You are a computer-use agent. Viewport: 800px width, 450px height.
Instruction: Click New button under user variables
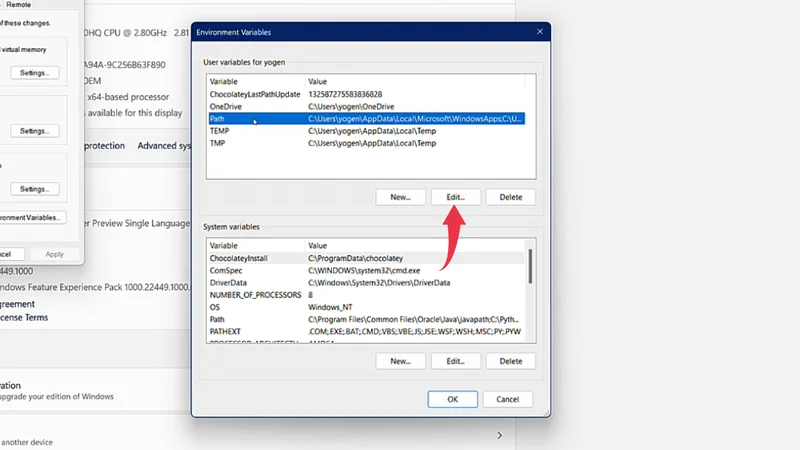[401, 197]
